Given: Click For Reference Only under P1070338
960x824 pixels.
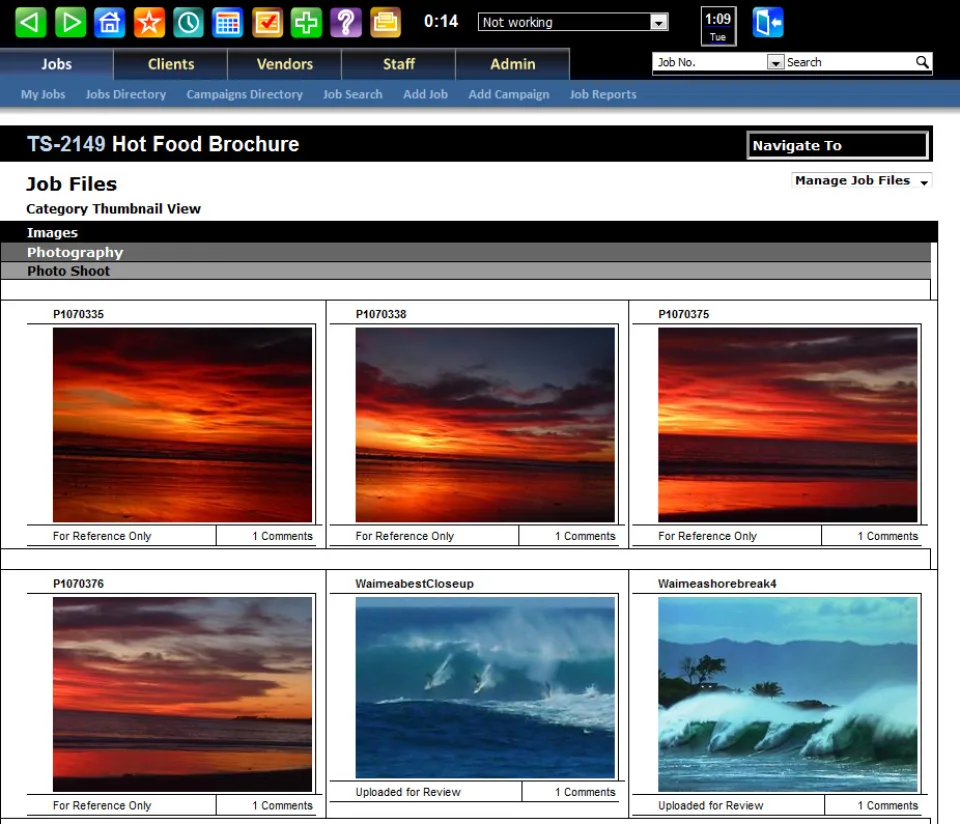Looking at the screenshot, I should [x=405, y=536].
